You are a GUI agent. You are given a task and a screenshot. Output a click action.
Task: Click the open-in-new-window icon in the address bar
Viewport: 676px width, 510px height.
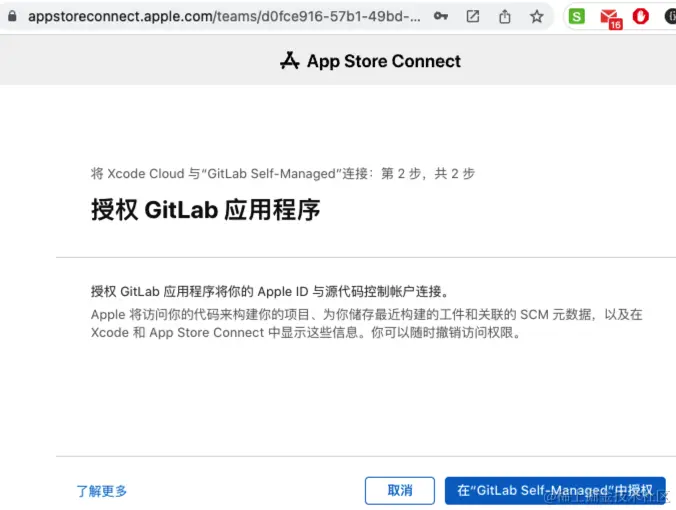pyautogui.click(x=473, y=16)
